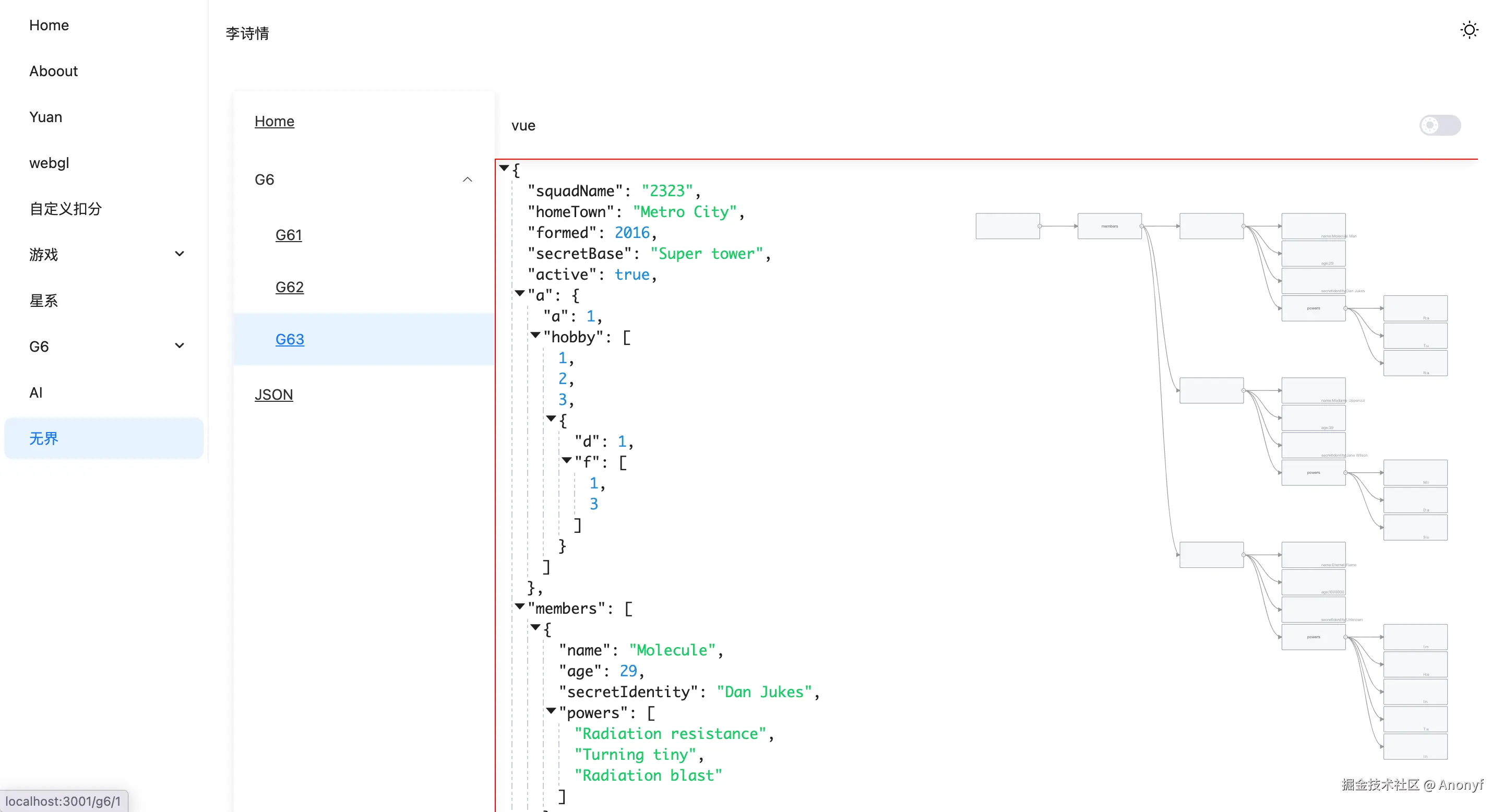This screenshot has width=1503, height=812.
Task: Toggle the vue switch
Action: tap(1439, 125)
